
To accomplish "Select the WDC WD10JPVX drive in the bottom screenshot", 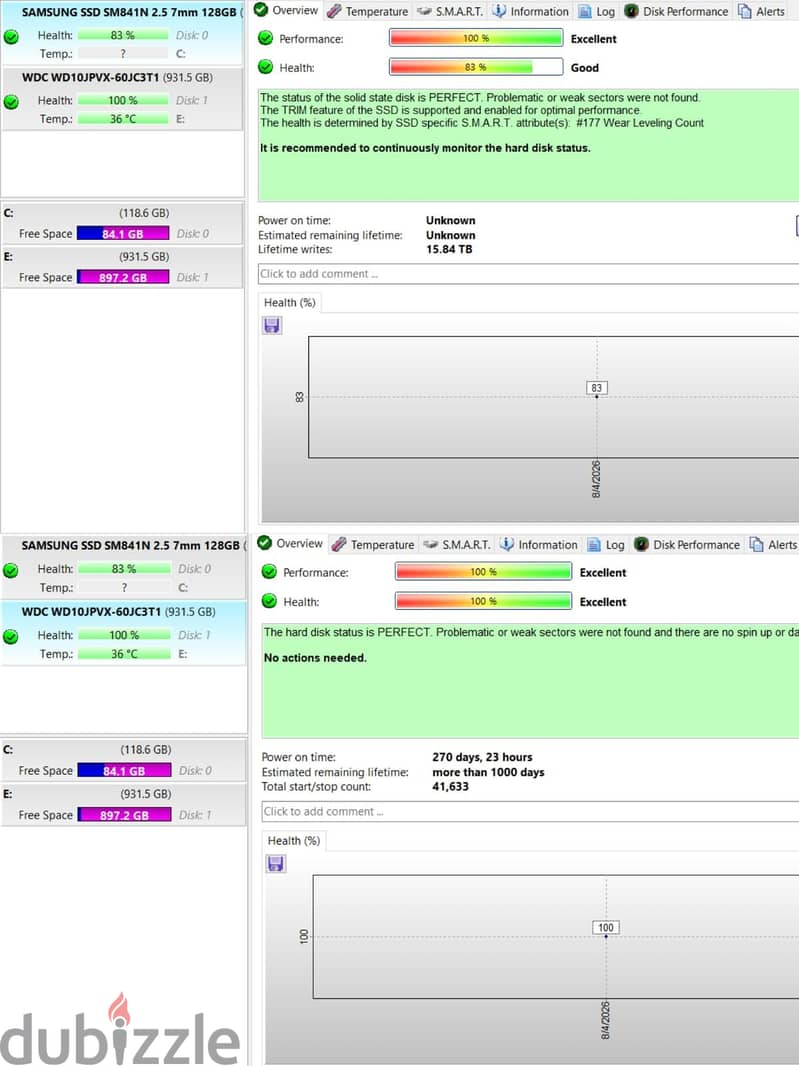I will click(x=124, y=632).
